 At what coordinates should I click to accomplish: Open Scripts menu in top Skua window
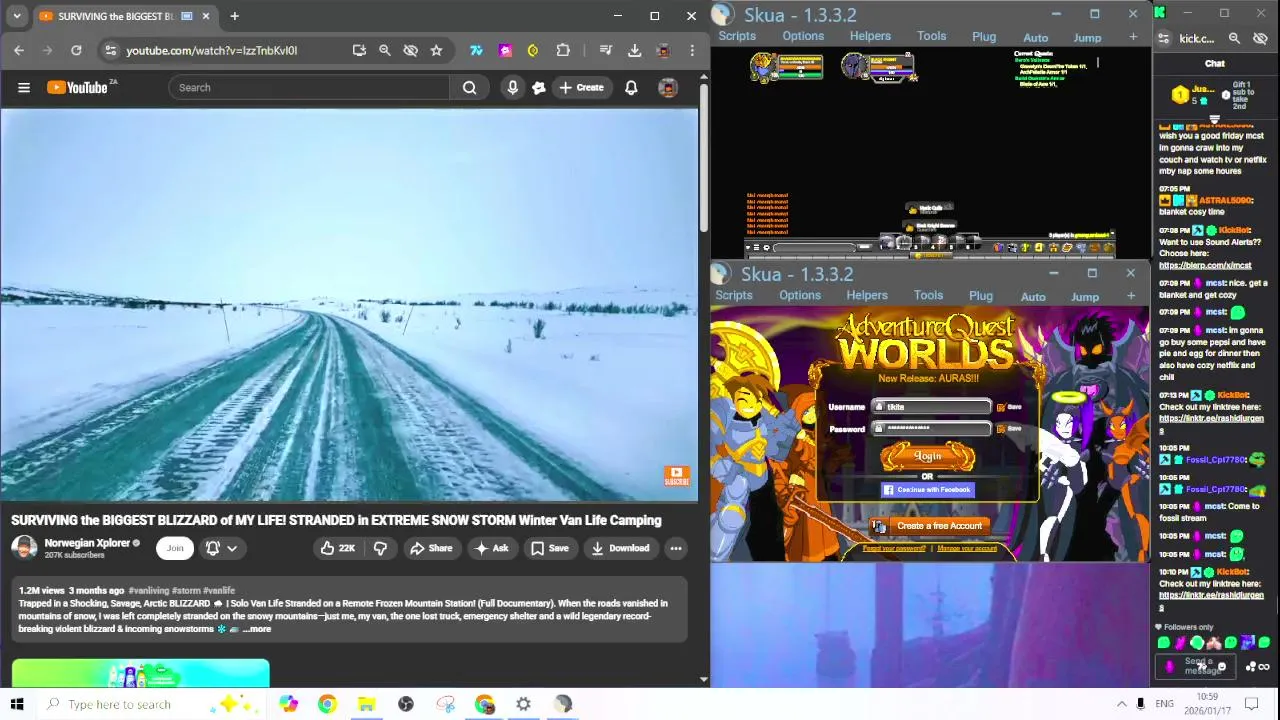coord(737,36)
